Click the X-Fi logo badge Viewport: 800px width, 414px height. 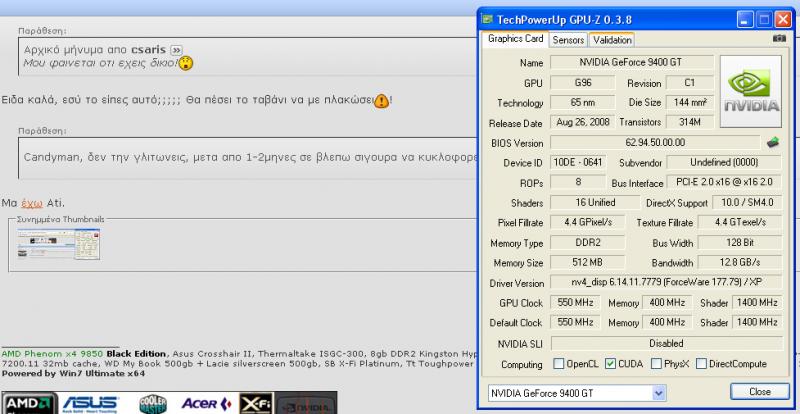pyautogui.click(x=256, y=403)
